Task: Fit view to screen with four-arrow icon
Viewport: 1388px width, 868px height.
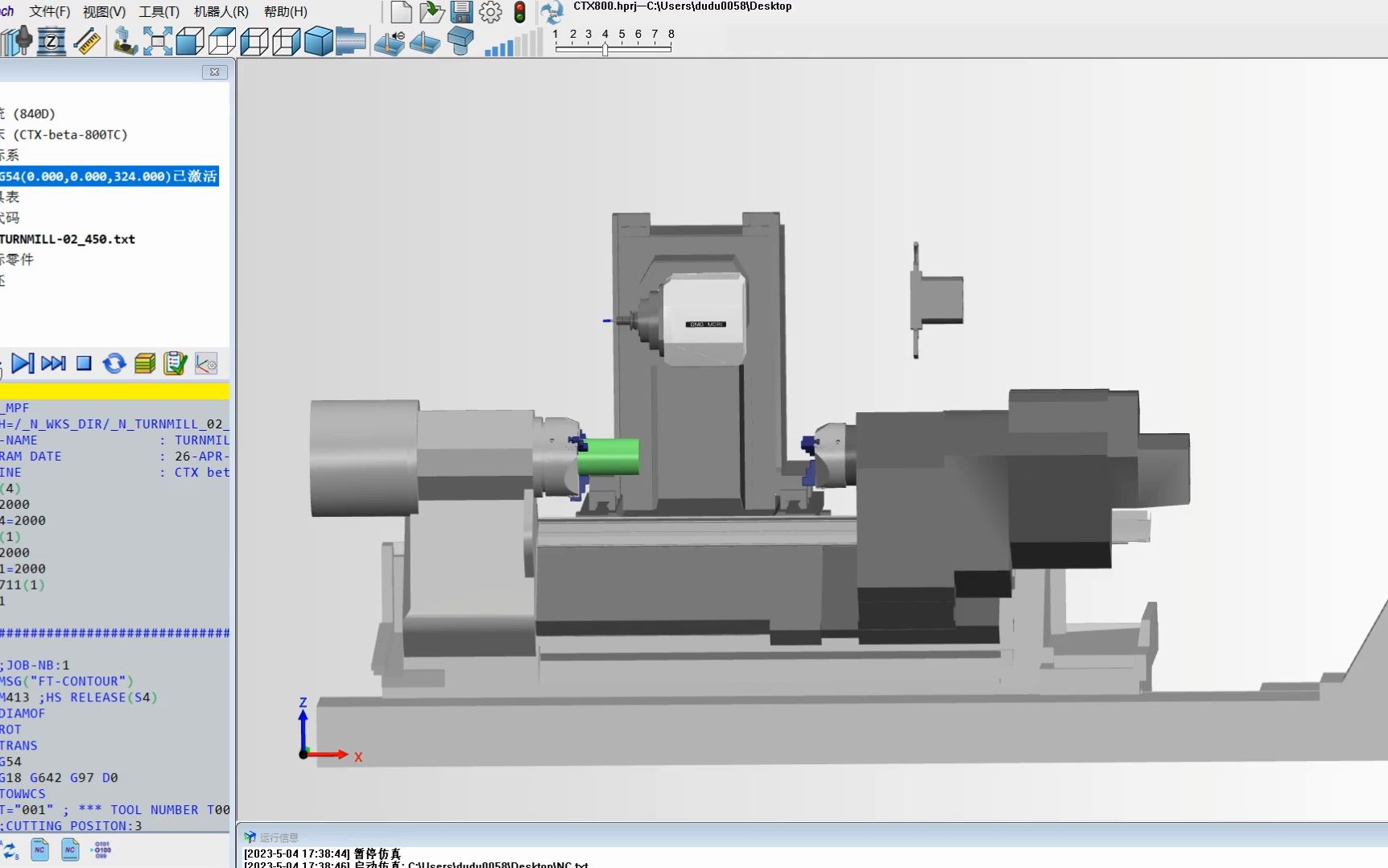Action: coord(157,41)
